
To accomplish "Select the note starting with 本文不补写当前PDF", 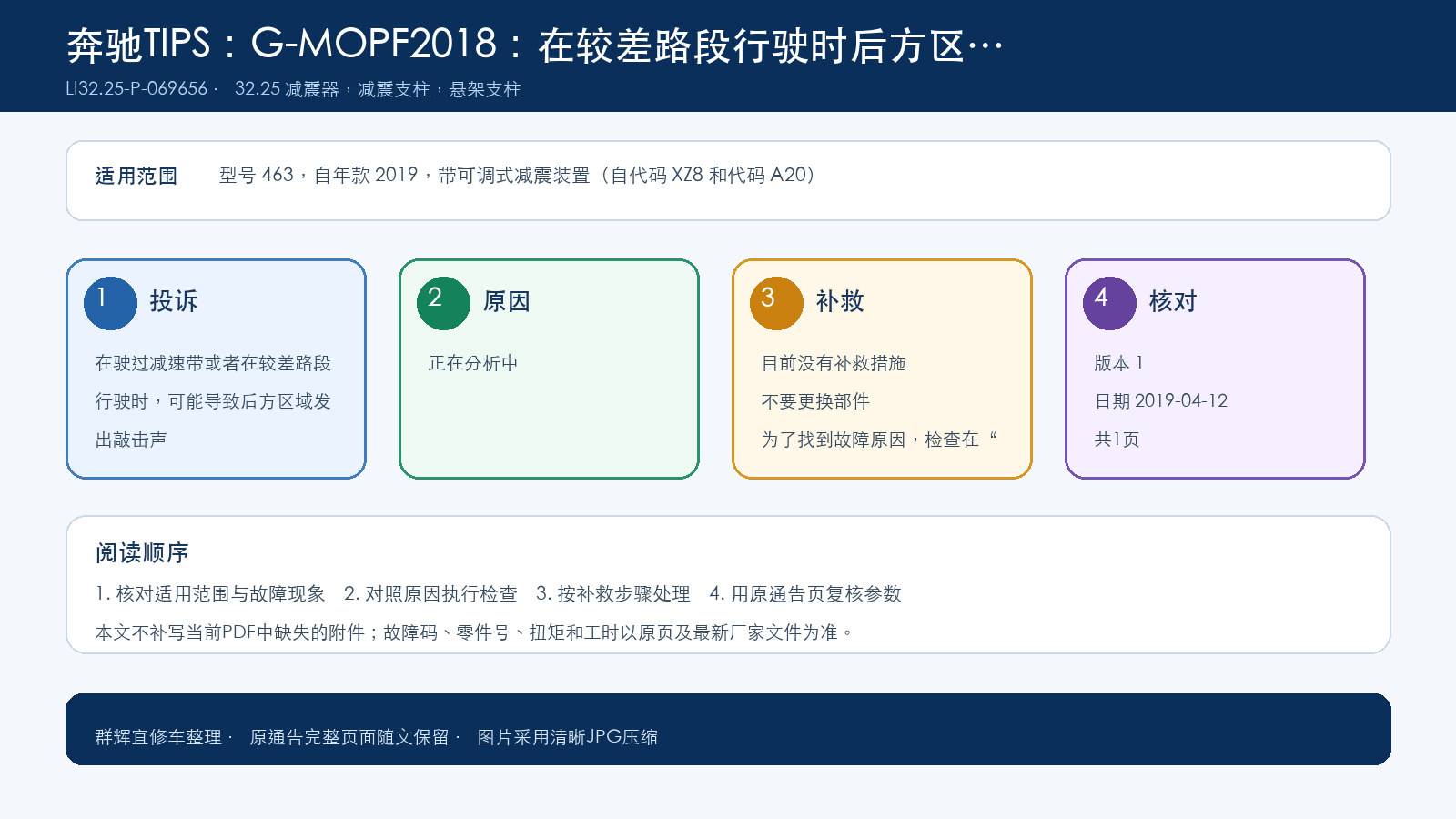I will pyautogui.click(x=474, y=632).
